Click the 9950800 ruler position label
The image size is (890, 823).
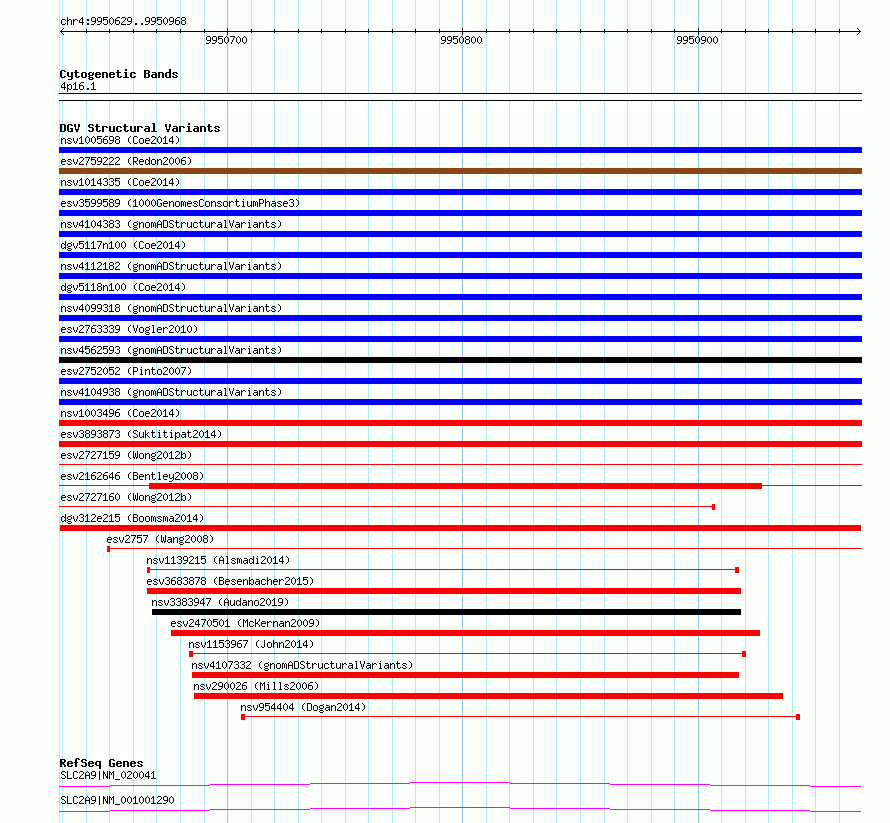click(x=461, y=40)
